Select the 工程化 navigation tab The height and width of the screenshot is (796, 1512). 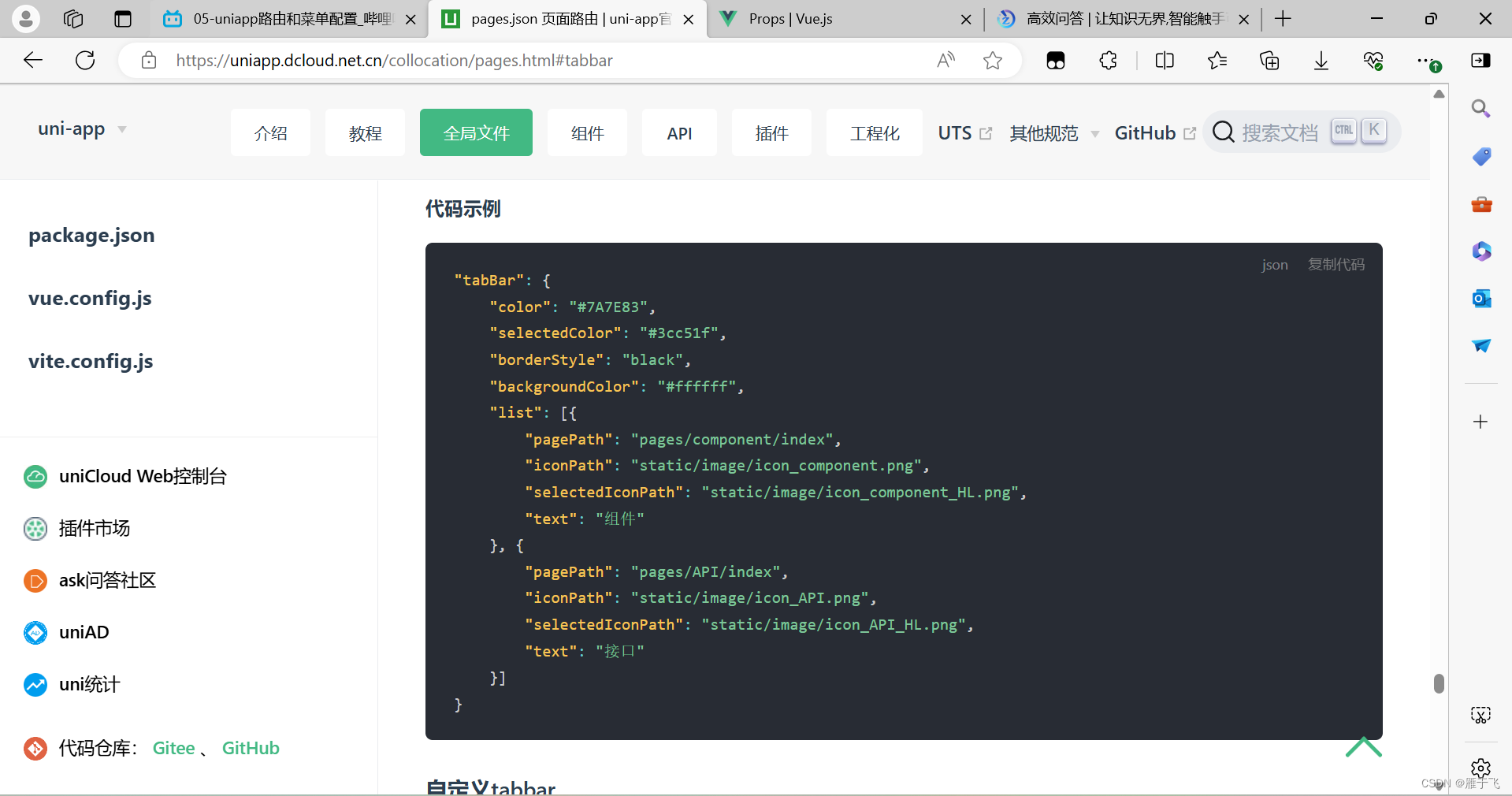click(875, 132)
